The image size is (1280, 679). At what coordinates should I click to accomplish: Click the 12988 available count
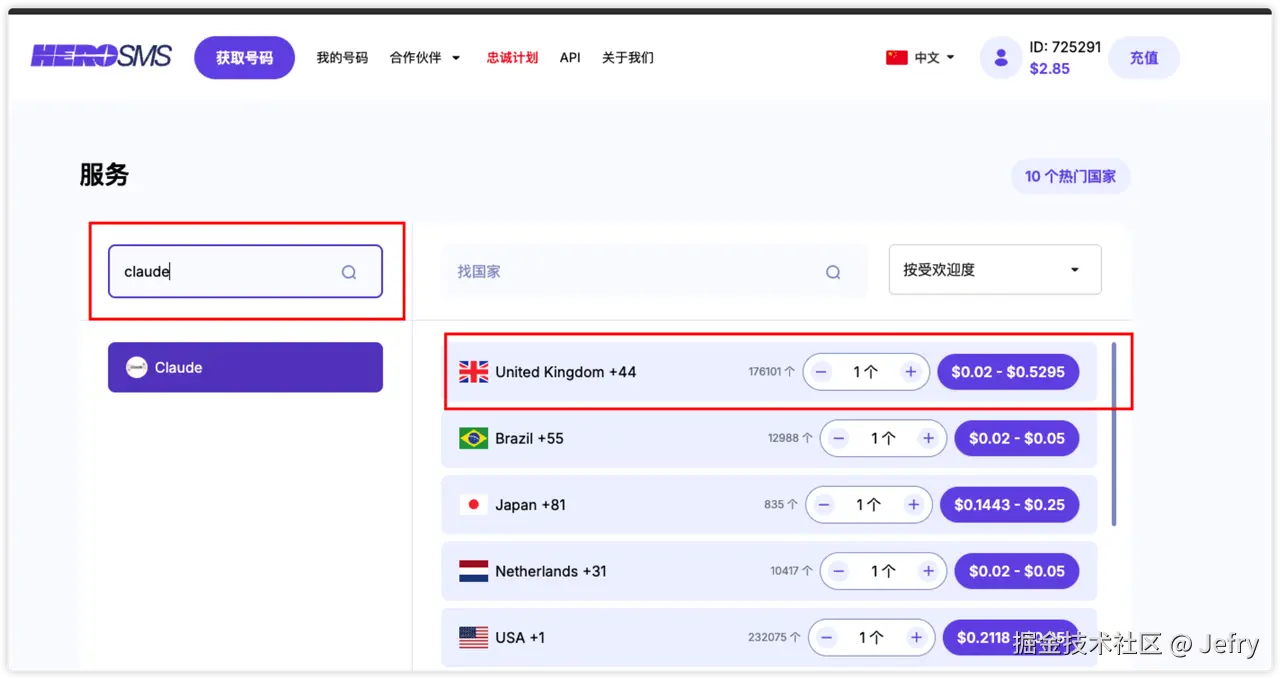pos(790,438)
